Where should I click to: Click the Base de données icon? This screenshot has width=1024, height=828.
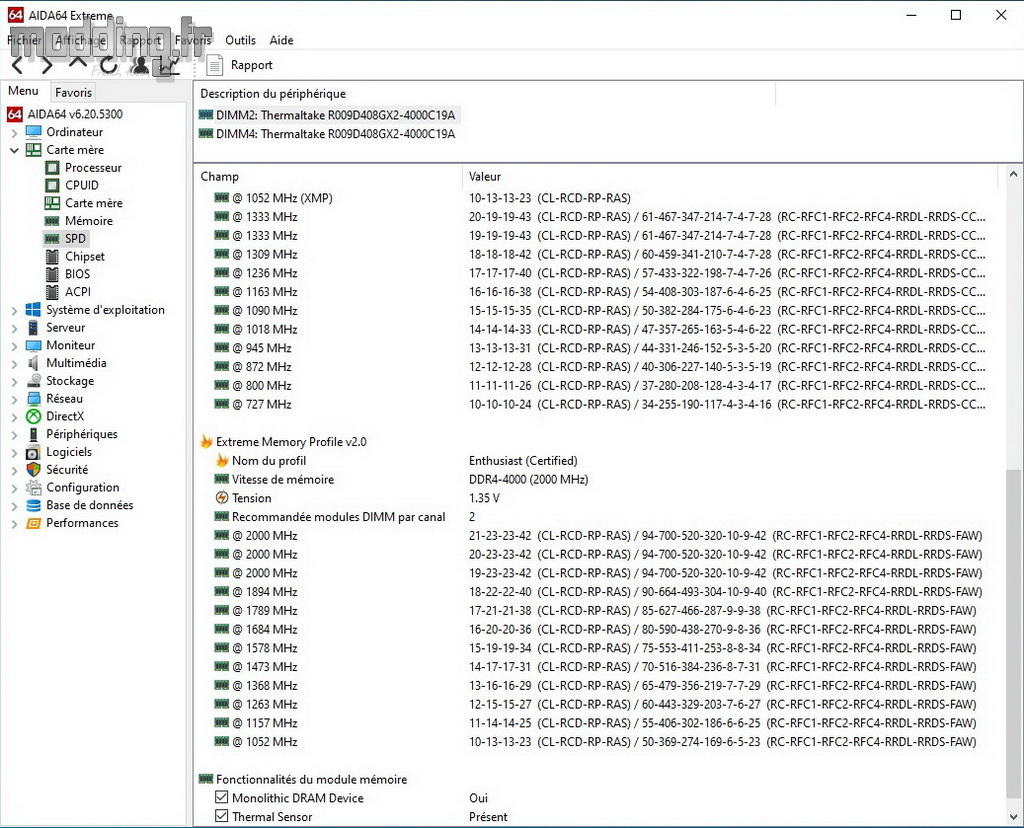pyautogui.click(x=33, y=505)
